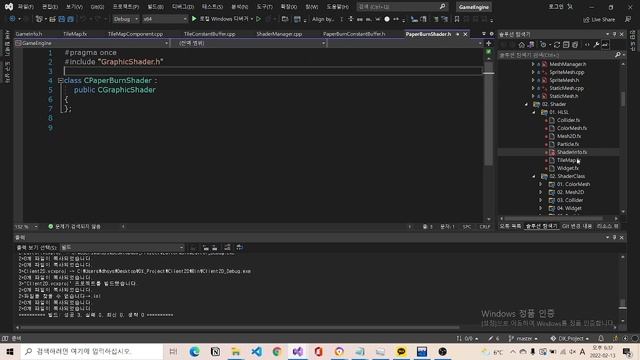Viewport: 640px width, 360px height.
Task: Open the Build menu
Action: [x=155, y=7]
